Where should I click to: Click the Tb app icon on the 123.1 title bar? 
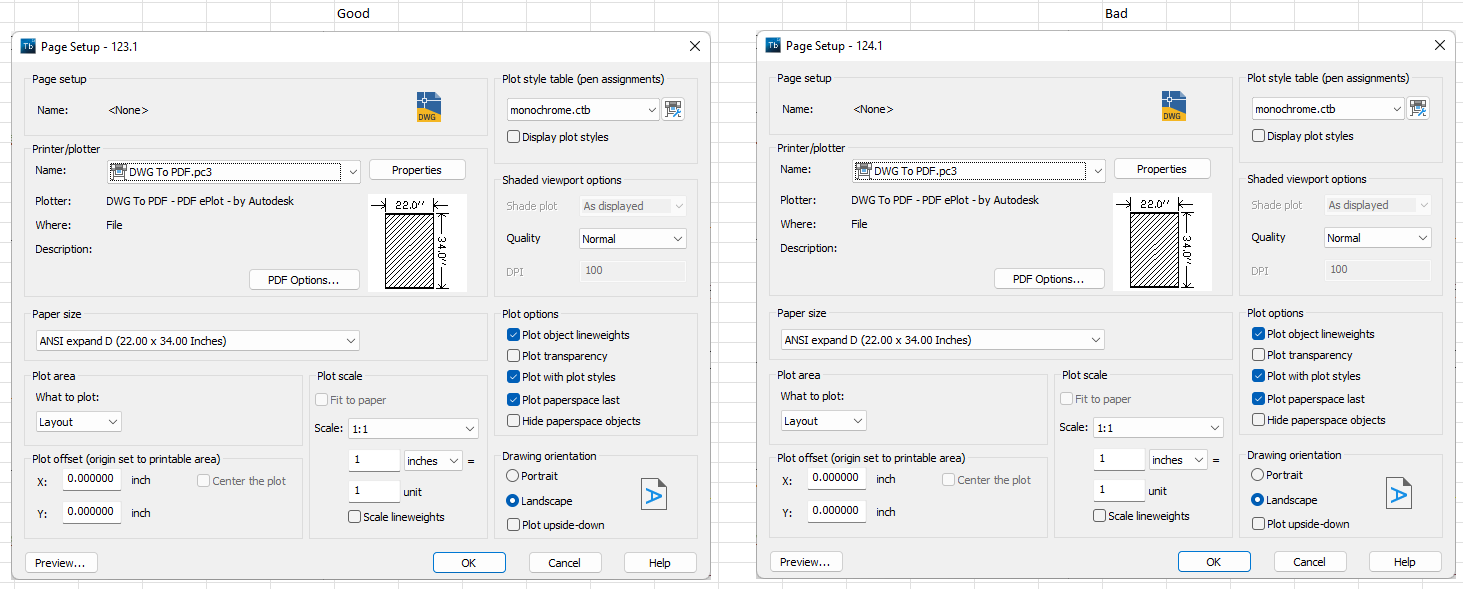point(27,46)
